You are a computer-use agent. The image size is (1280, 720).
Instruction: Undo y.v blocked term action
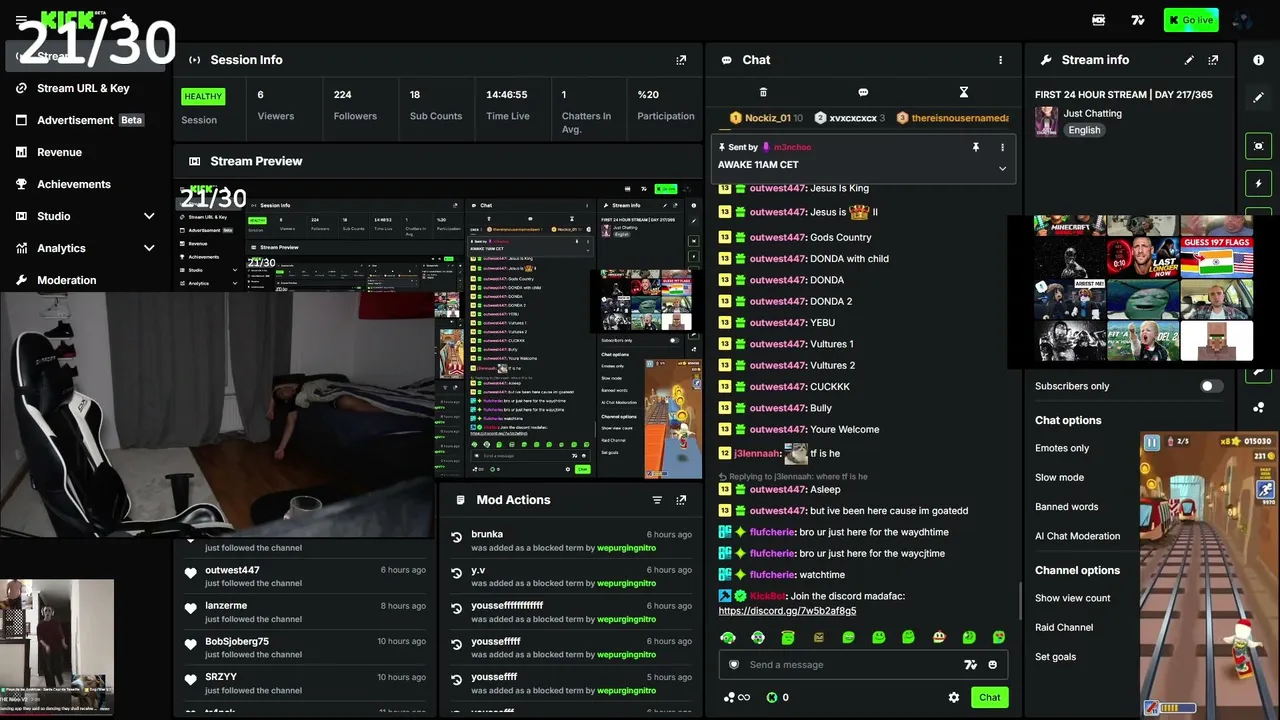457,572
